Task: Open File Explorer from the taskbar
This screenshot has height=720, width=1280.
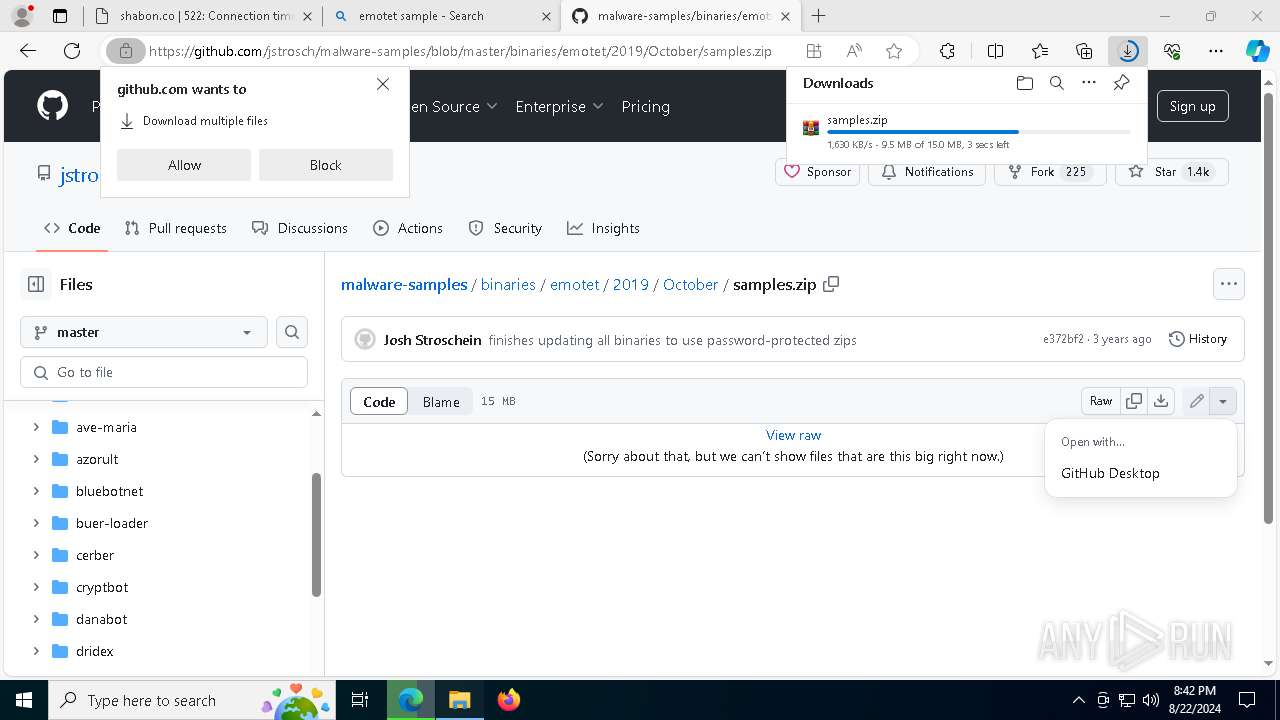Action: tap(459, 700)
